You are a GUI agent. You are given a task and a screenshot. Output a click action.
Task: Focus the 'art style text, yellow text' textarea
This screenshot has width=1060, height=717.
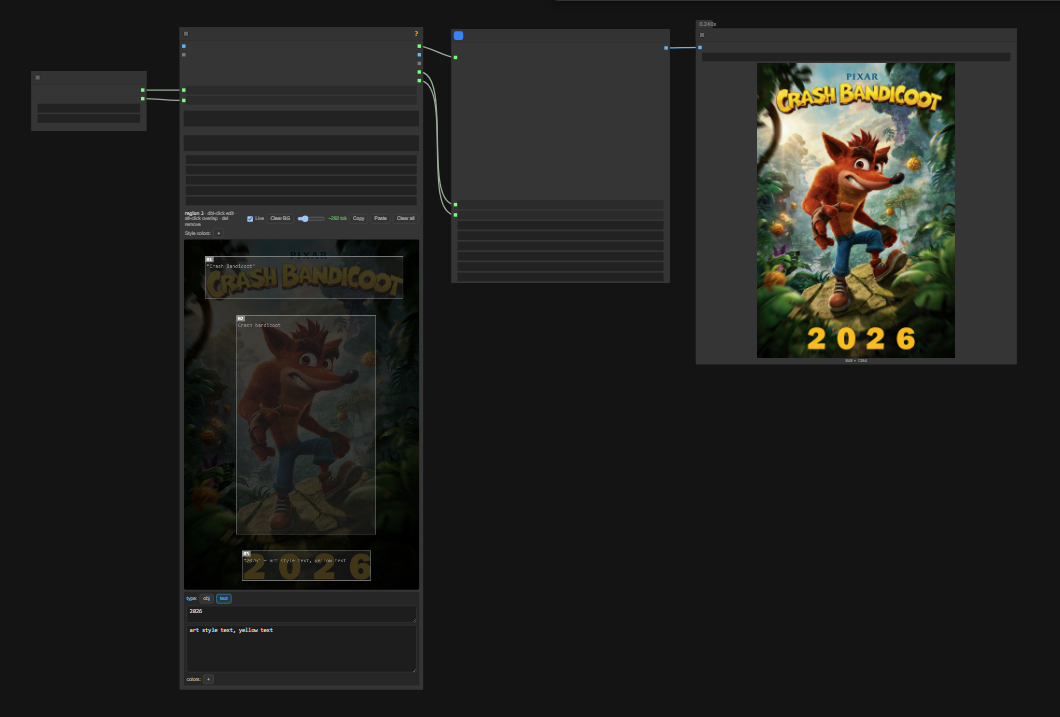(302, 649)
